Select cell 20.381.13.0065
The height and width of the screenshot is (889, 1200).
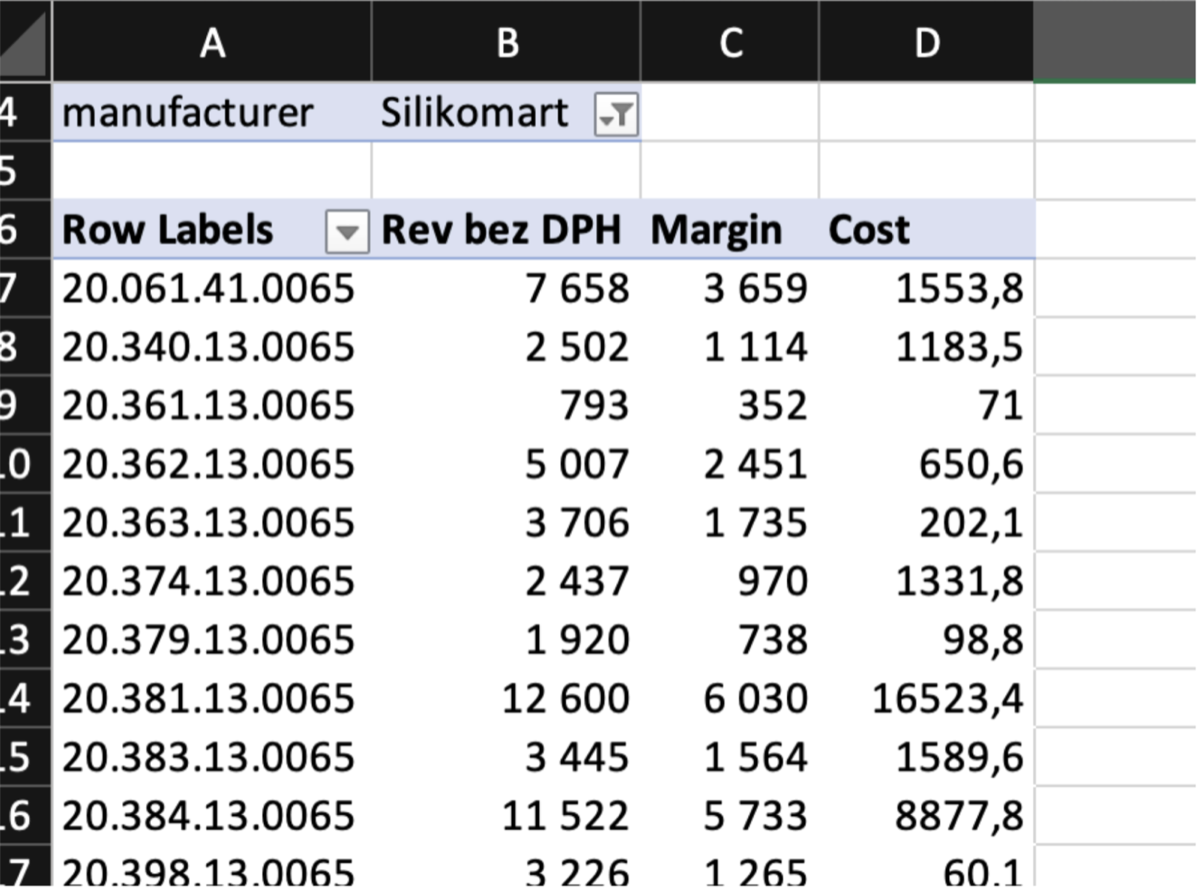tap(211, 697)
